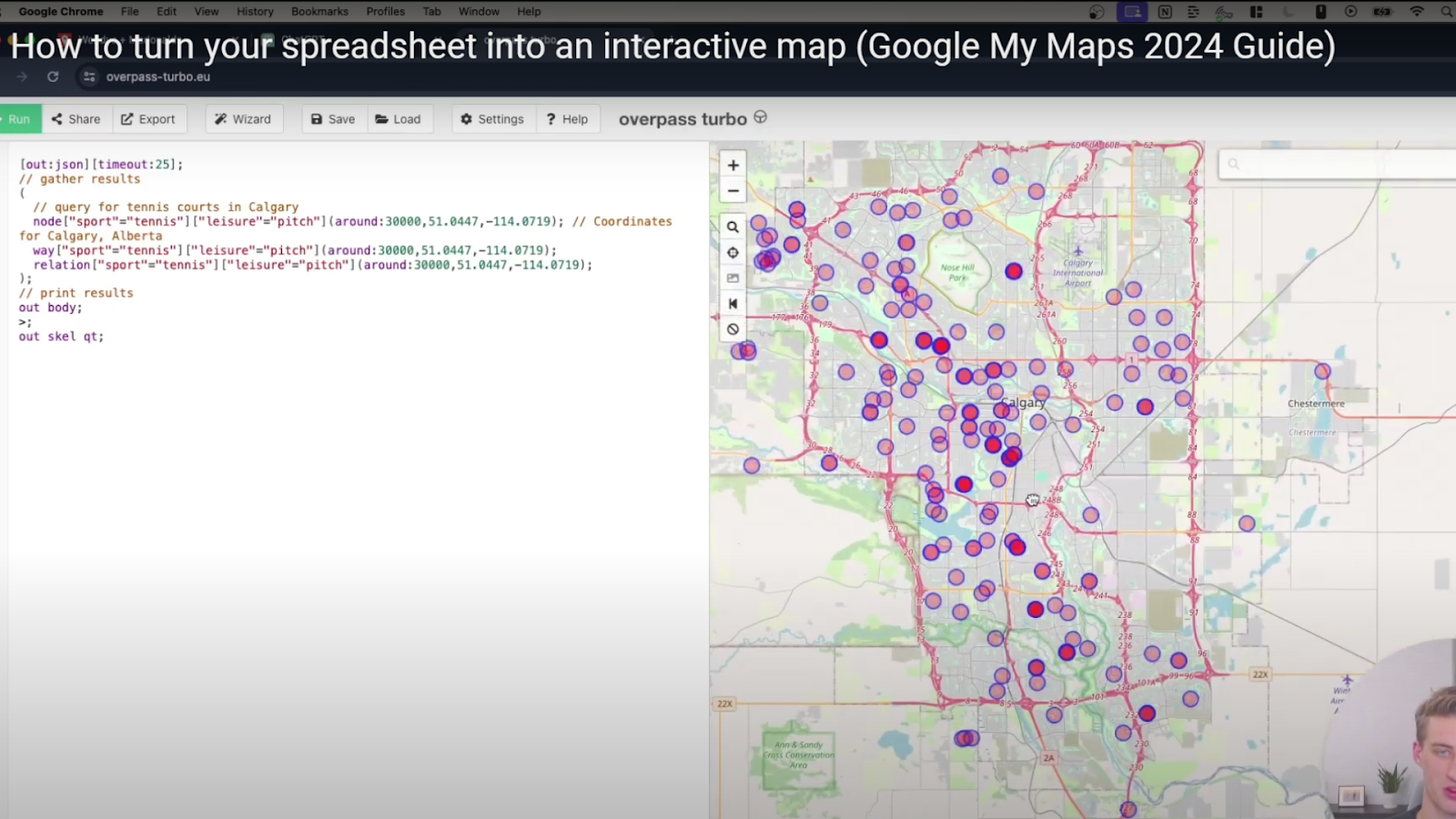Viewport: 1456px width, 819px height.
Task: Open Spotlight search in menu bar
Action: [1447, 12]
